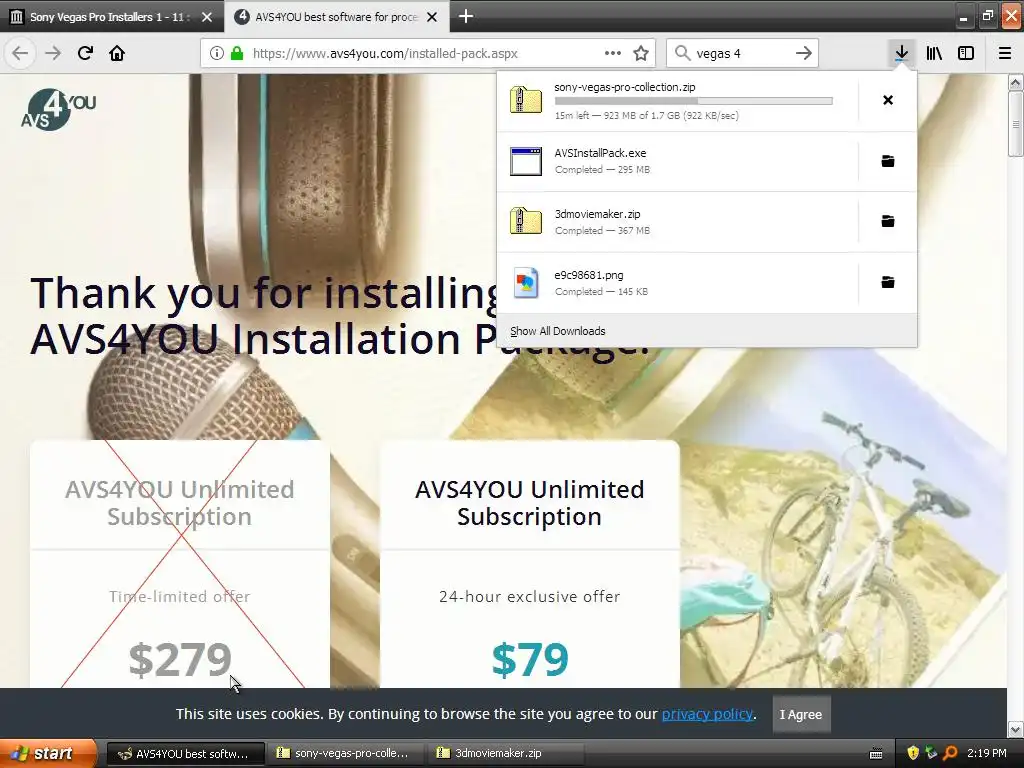The width and height of the screenshot is (1024, 768).
Task: Click the magnifier system tray icon
Action: pos(950,753)
